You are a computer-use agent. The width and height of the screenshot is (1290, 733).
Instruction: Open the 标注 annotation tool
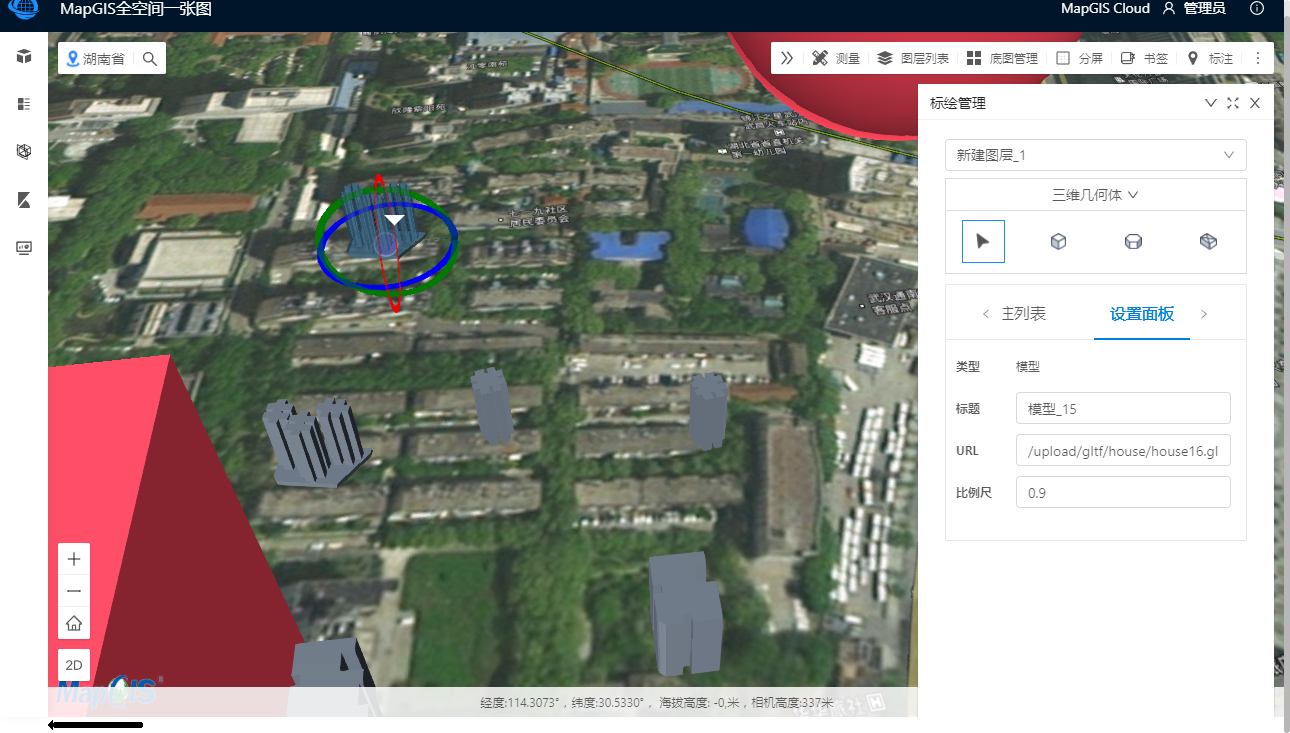click(x=1209, y=58)
